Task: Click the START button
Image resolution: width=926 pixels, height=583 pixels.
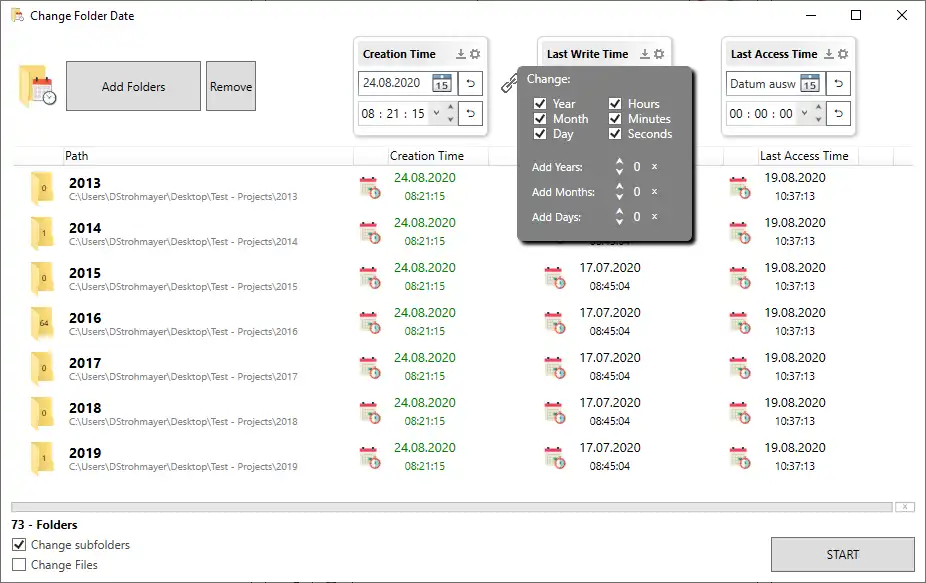Action: (x=843, y=555)
